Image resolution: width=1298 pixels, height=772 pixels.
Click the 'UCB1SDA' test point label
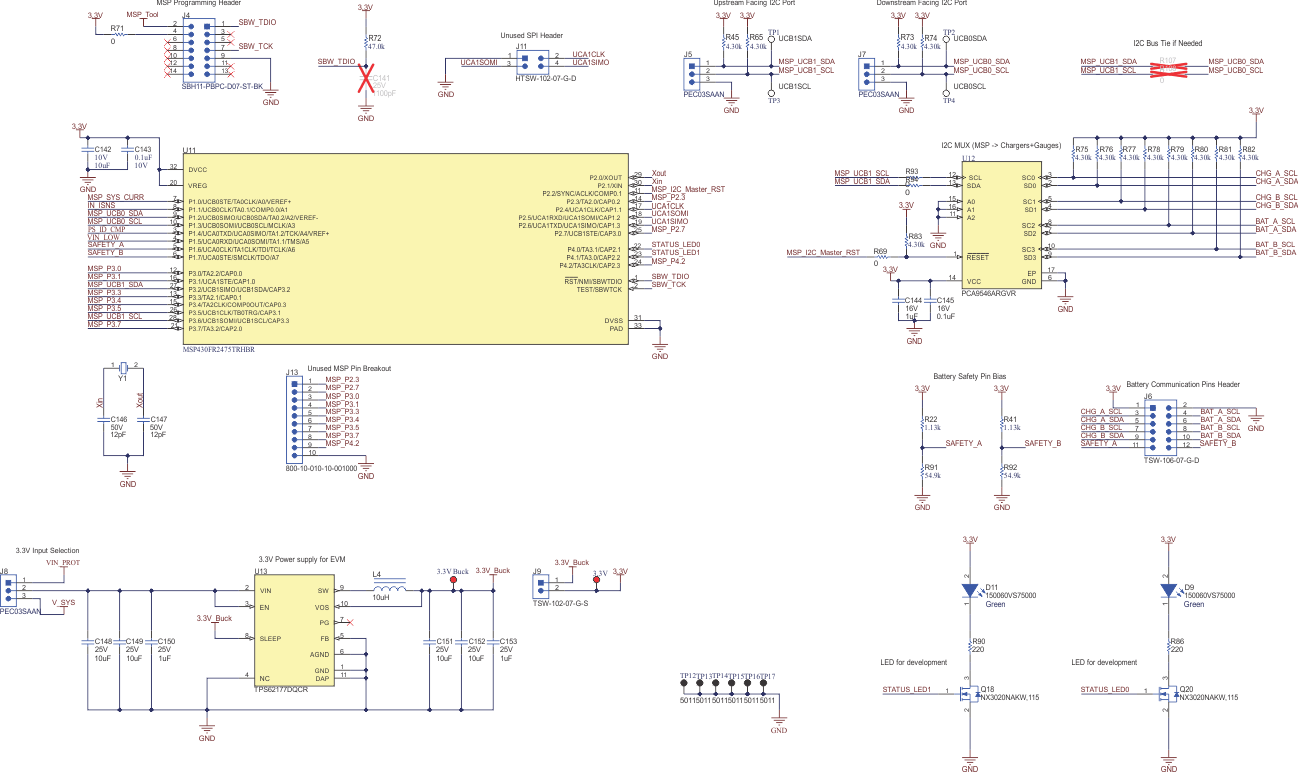(795, 38)
